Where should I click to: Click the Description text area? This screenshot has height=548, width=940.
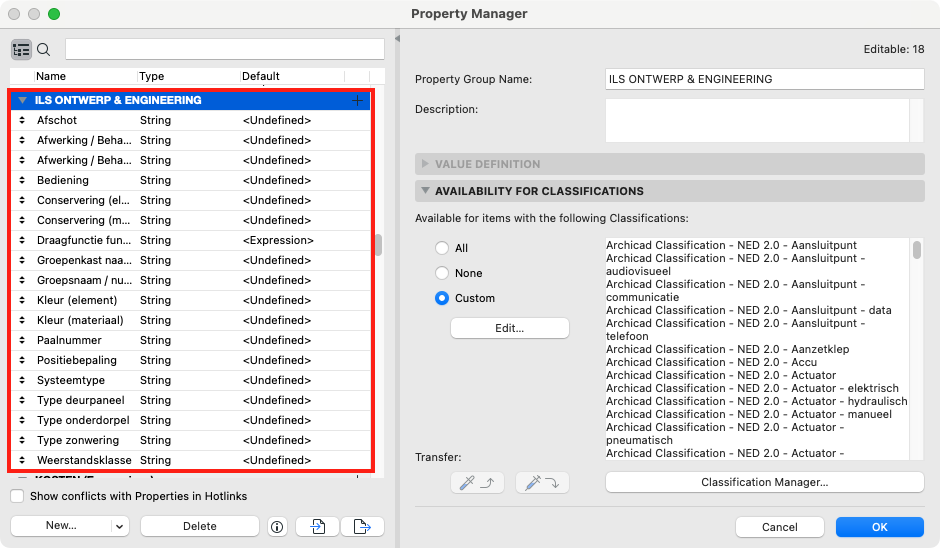click(x=757, y=121)
